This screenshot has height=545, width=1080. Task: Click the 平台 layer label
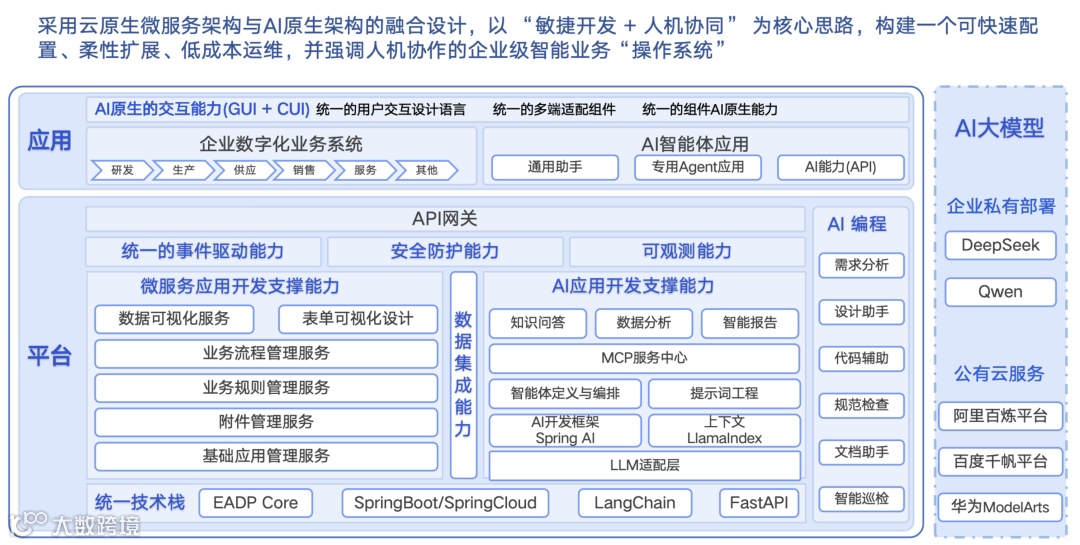point(49,356)
